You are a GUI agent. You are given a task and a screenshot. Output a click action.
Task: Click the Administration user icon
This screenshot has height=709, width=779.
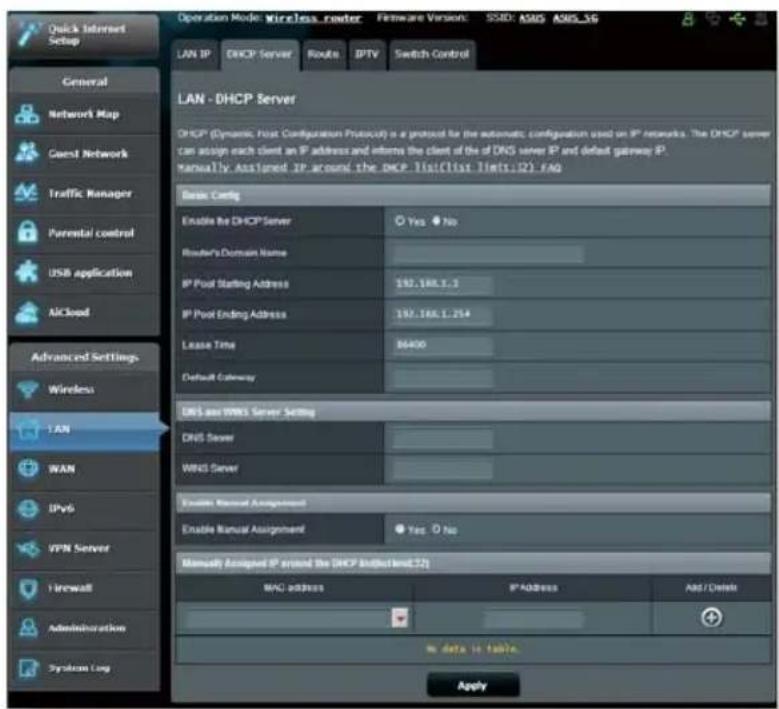28,628
